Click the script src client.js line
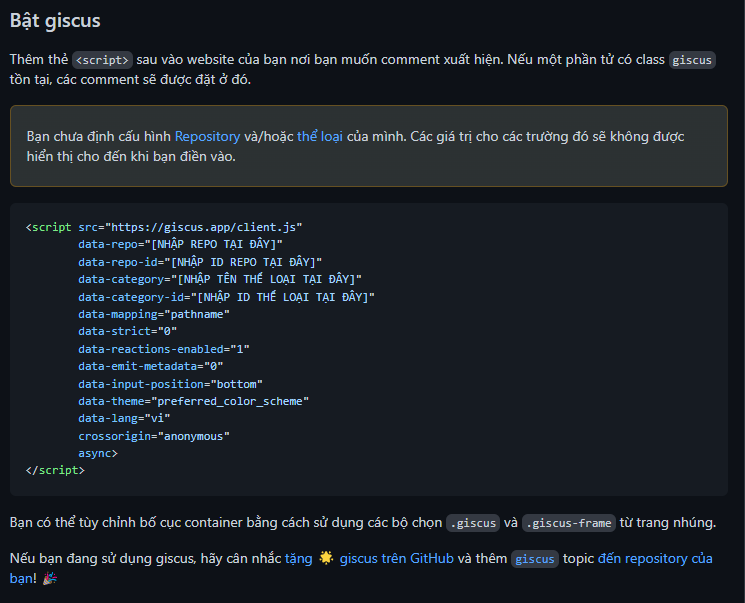745x603 pixels. (164, 227)
